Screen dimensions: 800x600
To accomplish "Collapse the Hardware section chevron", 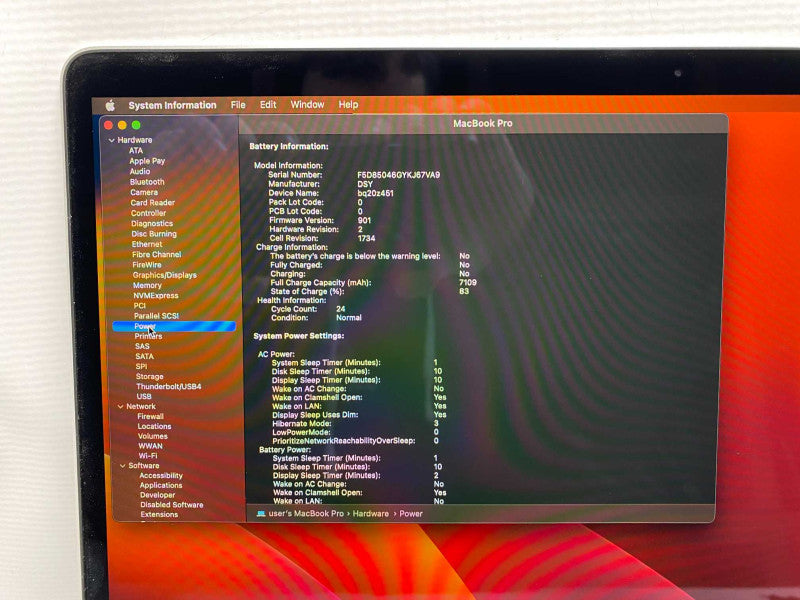I will [111, 140].
